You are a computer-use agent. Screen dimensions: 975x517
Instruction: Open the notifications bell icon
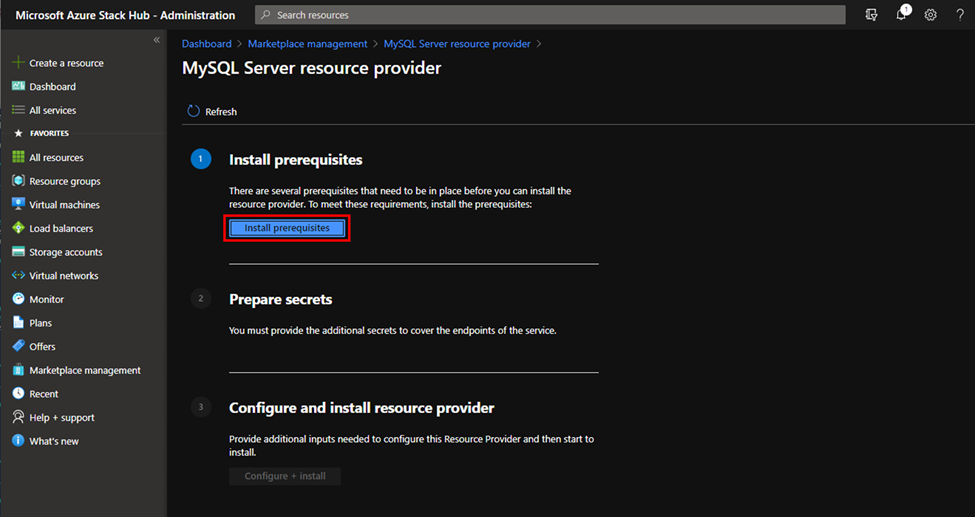point(901,15)
